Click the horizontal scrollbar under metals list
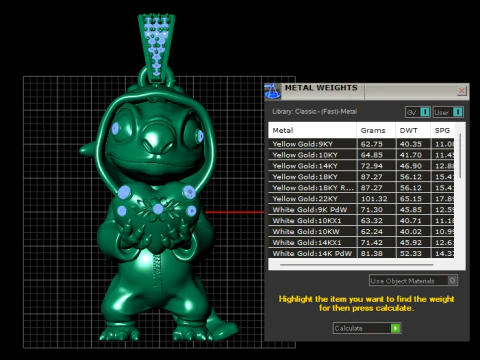The height and width of the screenshot is (360, 480). [x=357, y=265]
